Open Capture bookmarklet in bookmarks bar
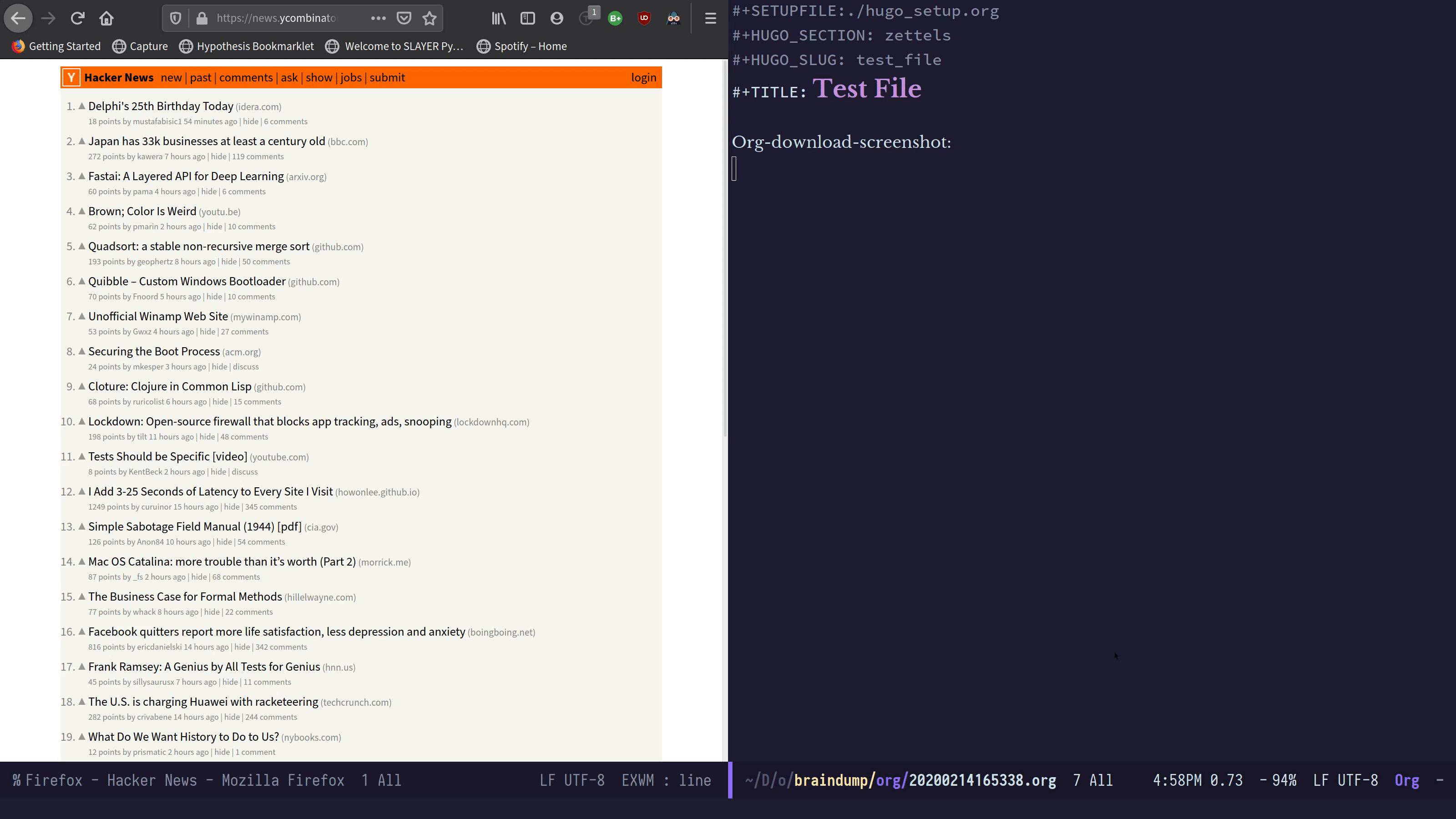 tap(140, 46)
